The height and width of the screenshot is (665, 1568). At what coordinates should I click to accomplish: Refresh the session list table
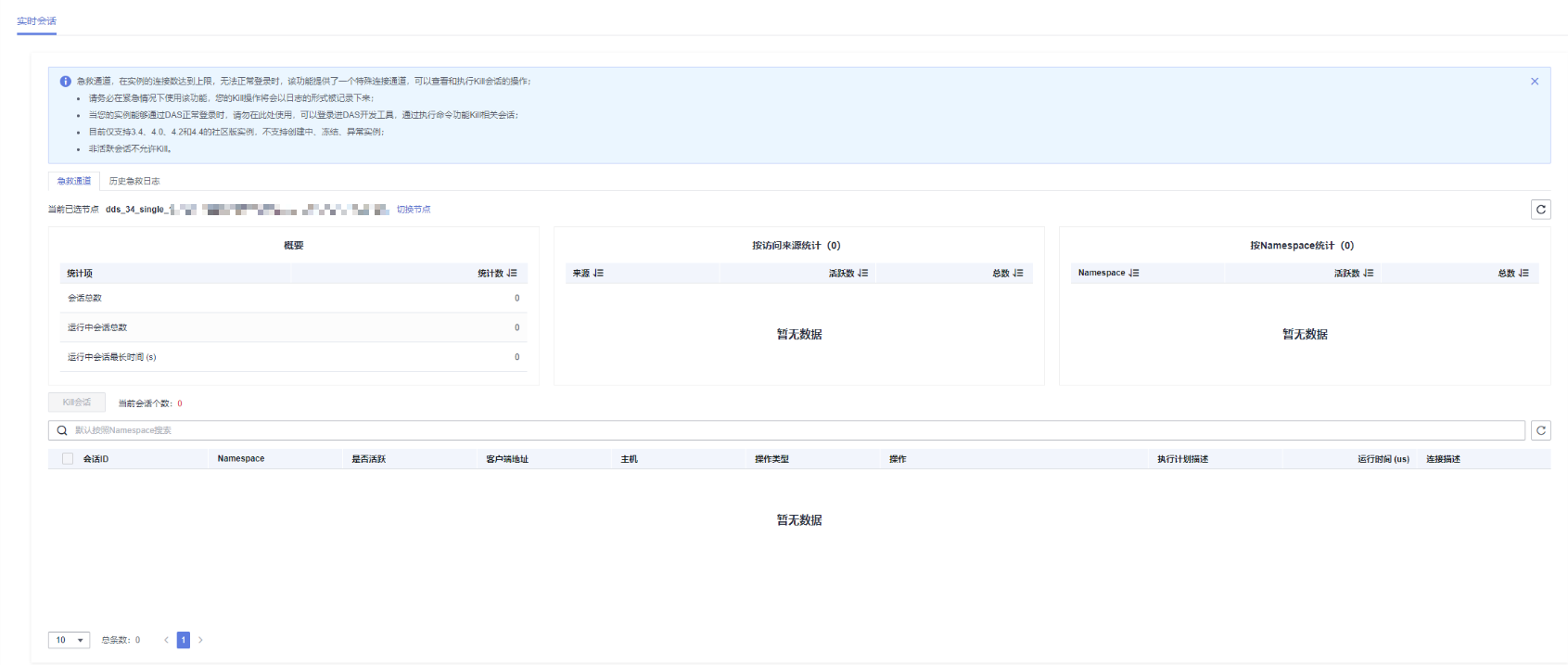click(x=1540, y=430)
